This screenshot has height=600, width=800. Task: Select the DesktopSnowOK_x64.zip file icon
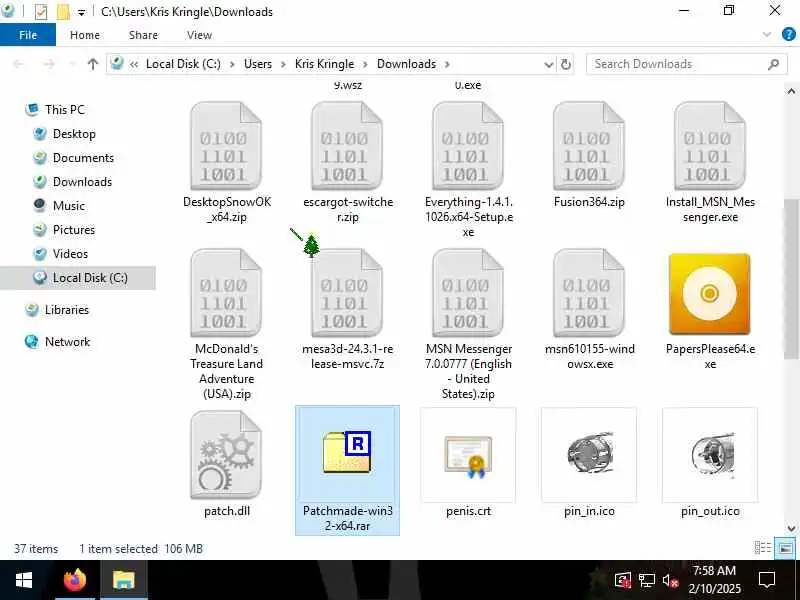(x=226, y=146)
